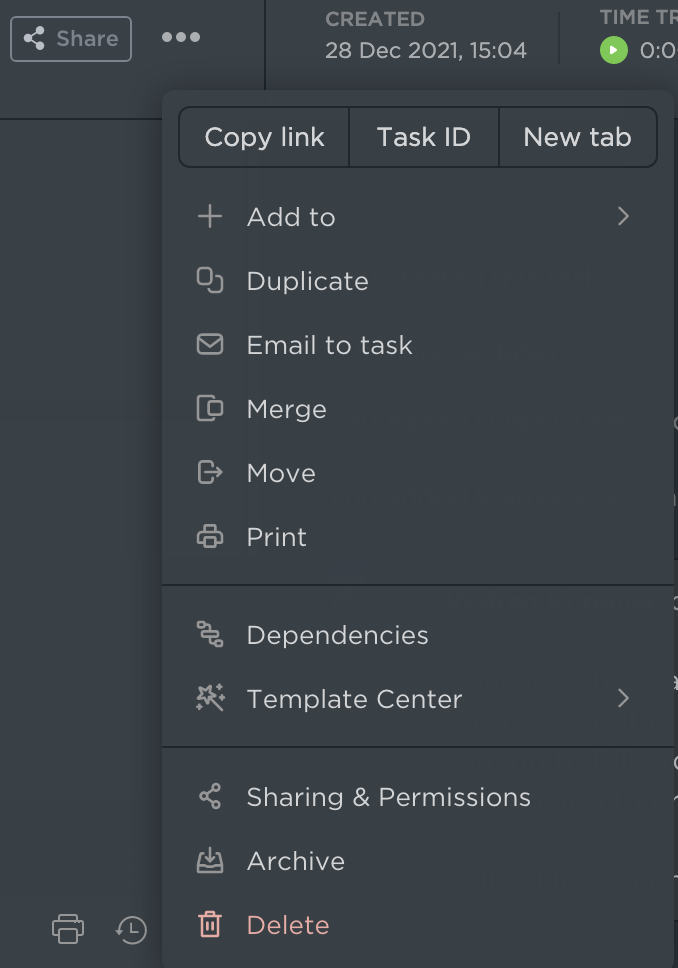The height and width of the screenshot is (968, 678).
Task: Open the three-dot more options menu
Action: 181,37
